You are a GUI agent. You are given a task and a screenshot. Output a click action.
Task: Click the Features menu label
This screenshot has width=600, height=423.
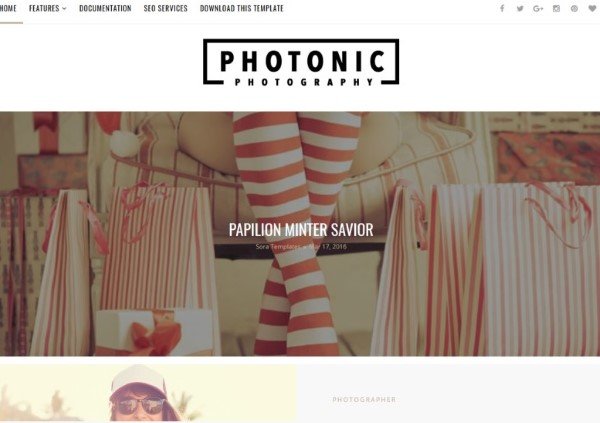[44, 8]
